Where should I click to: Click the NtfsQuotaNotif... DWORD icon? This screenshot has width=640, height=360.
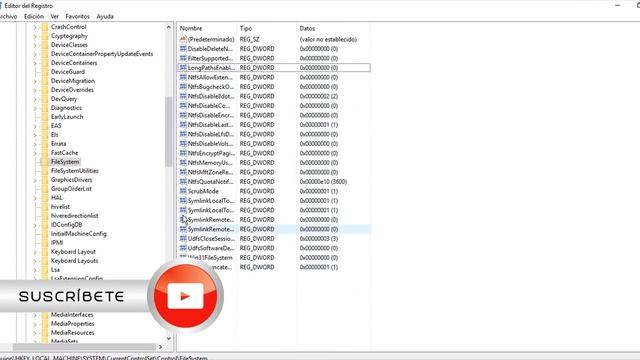[x=183, y=182]
